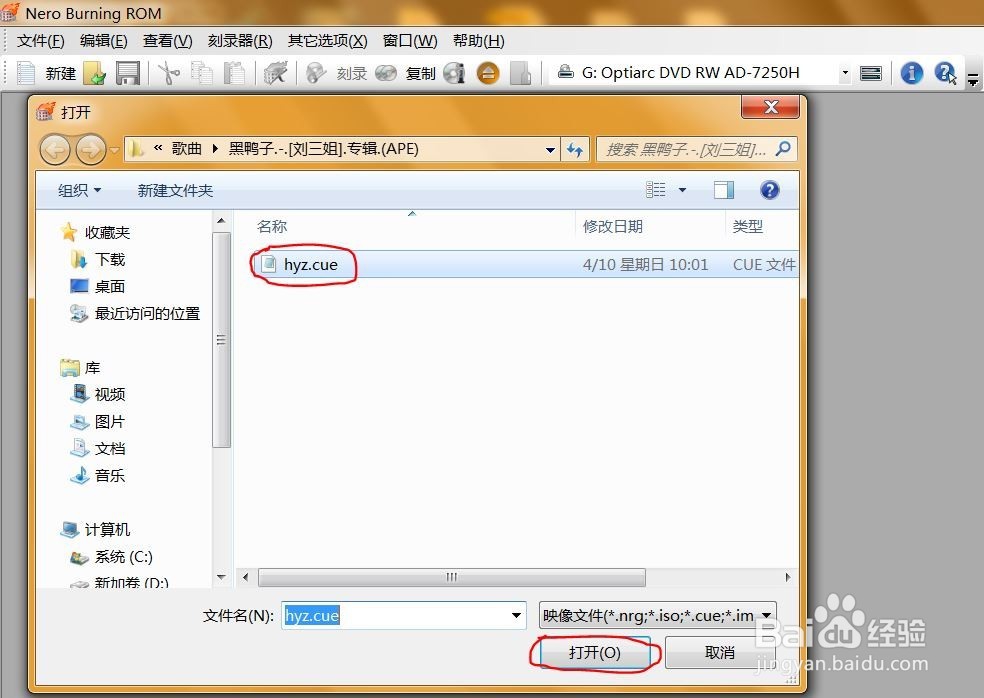This screenshot has width=984, height=698.
Task: Click the magnifier search icon
Action: click(783, 149)
